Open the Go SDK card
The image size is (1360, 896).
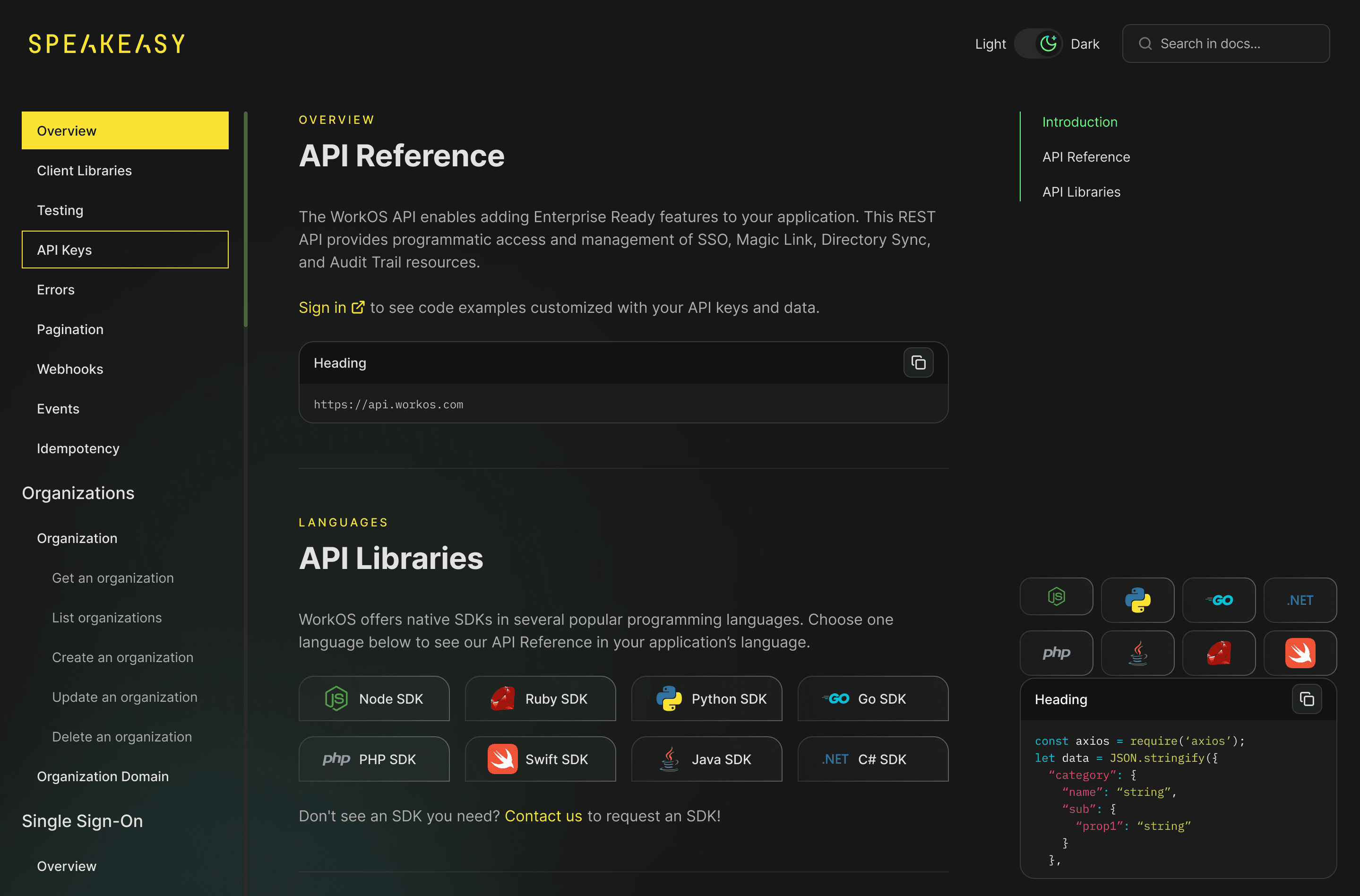point(873,698)
